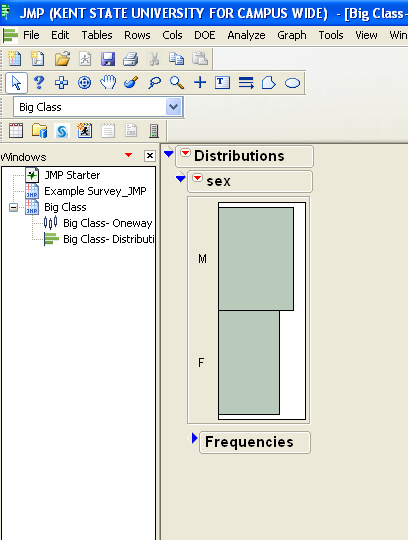Click the save floppy disk icon
The width and height of the screenshot is (408, 540).
(108, 59)
